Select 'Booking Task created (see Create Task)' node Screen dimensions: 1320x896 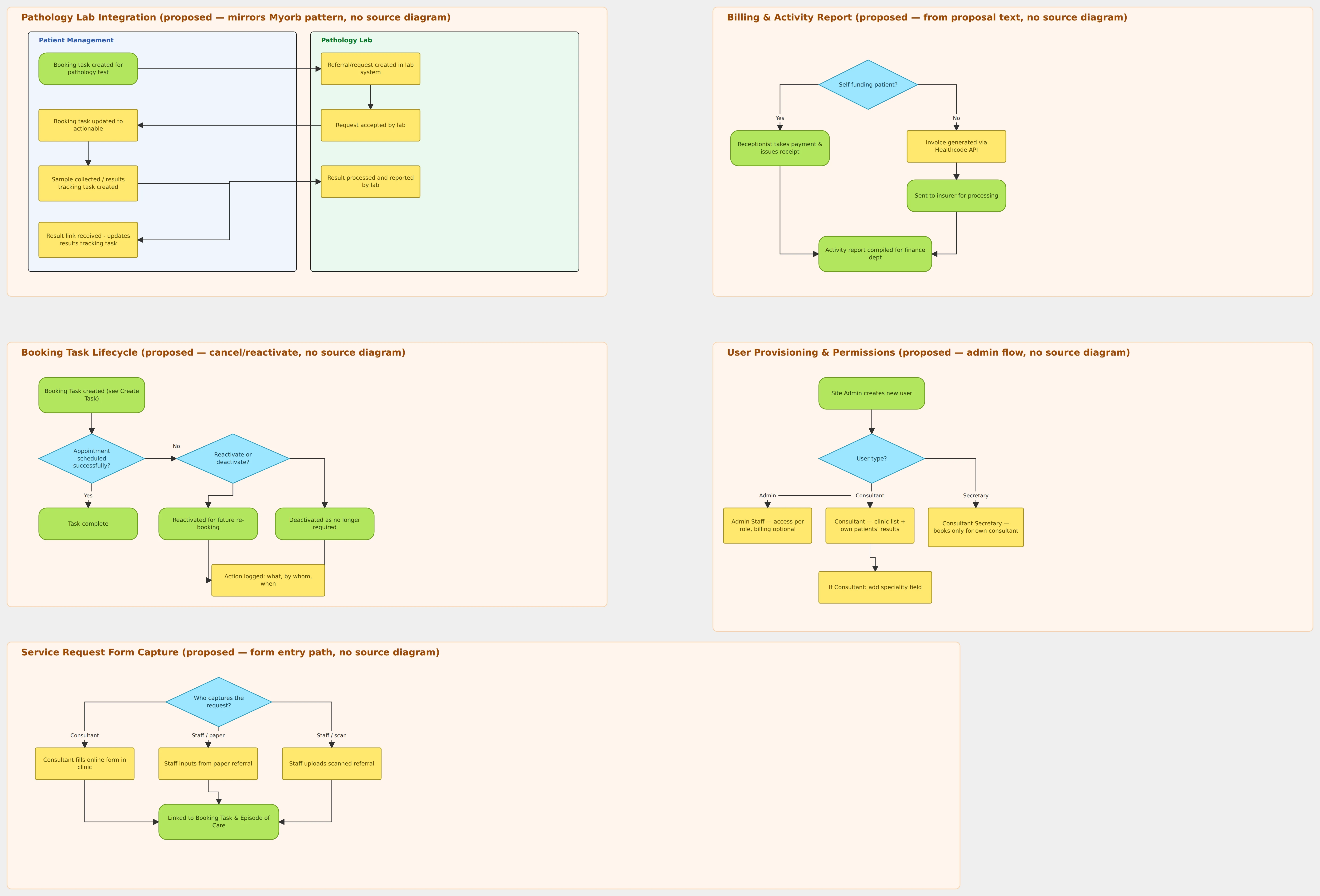[92, 395]
